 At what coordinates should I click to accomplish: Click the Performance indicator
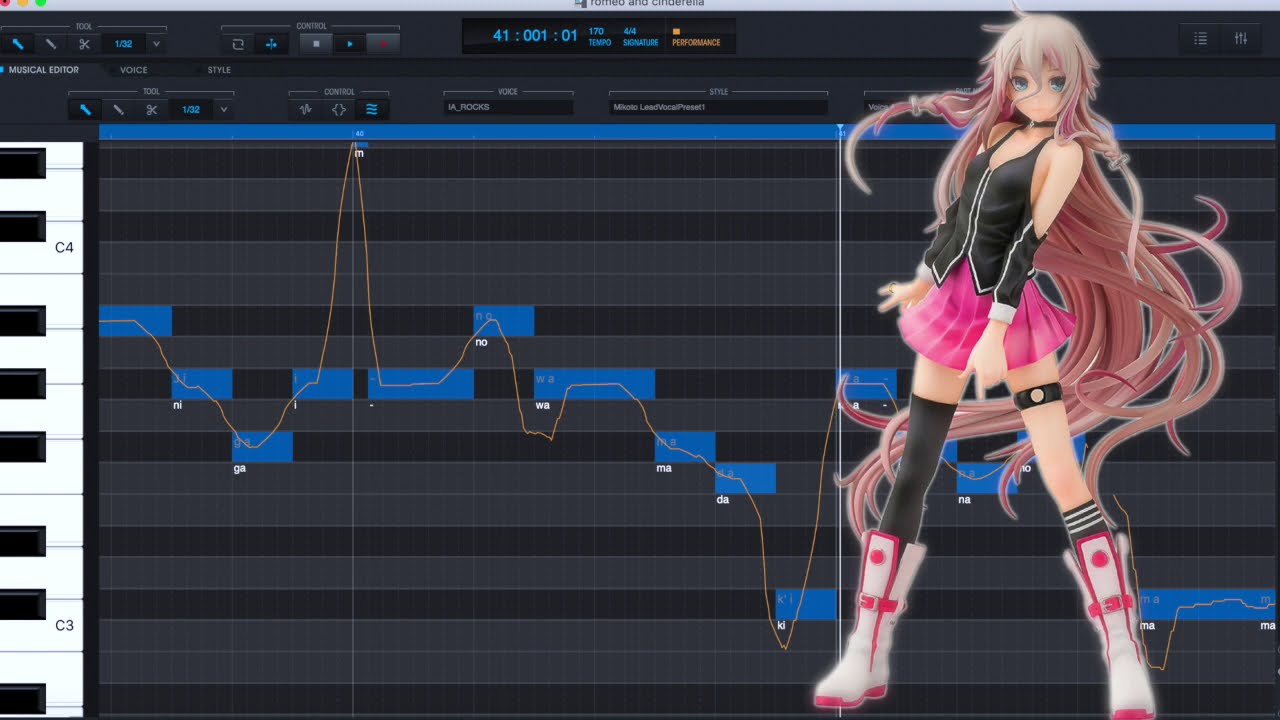pyautogui.click(x=696, y=38)
